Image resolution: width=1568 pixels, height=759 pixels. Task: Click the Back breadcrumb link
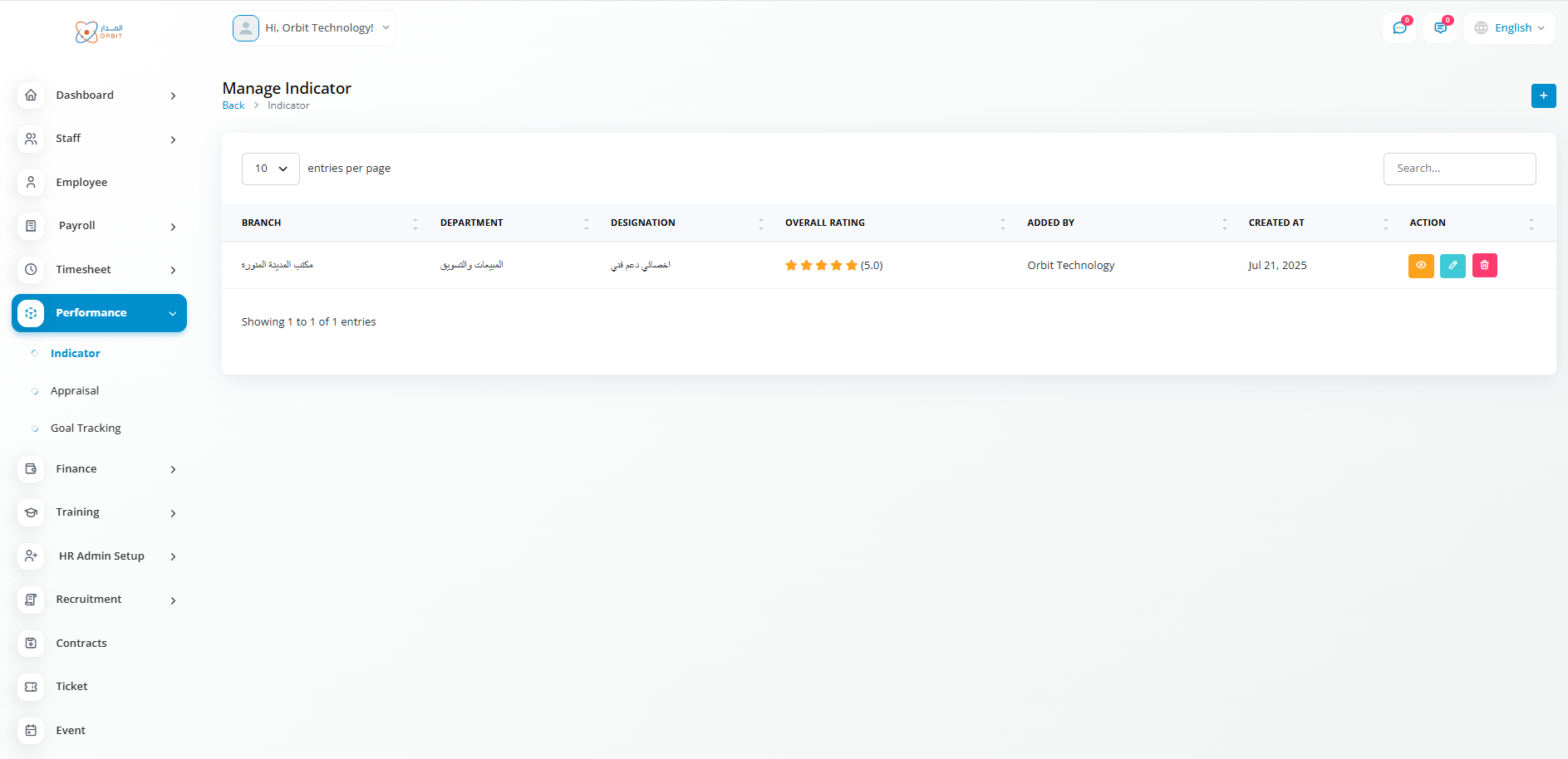233,105
